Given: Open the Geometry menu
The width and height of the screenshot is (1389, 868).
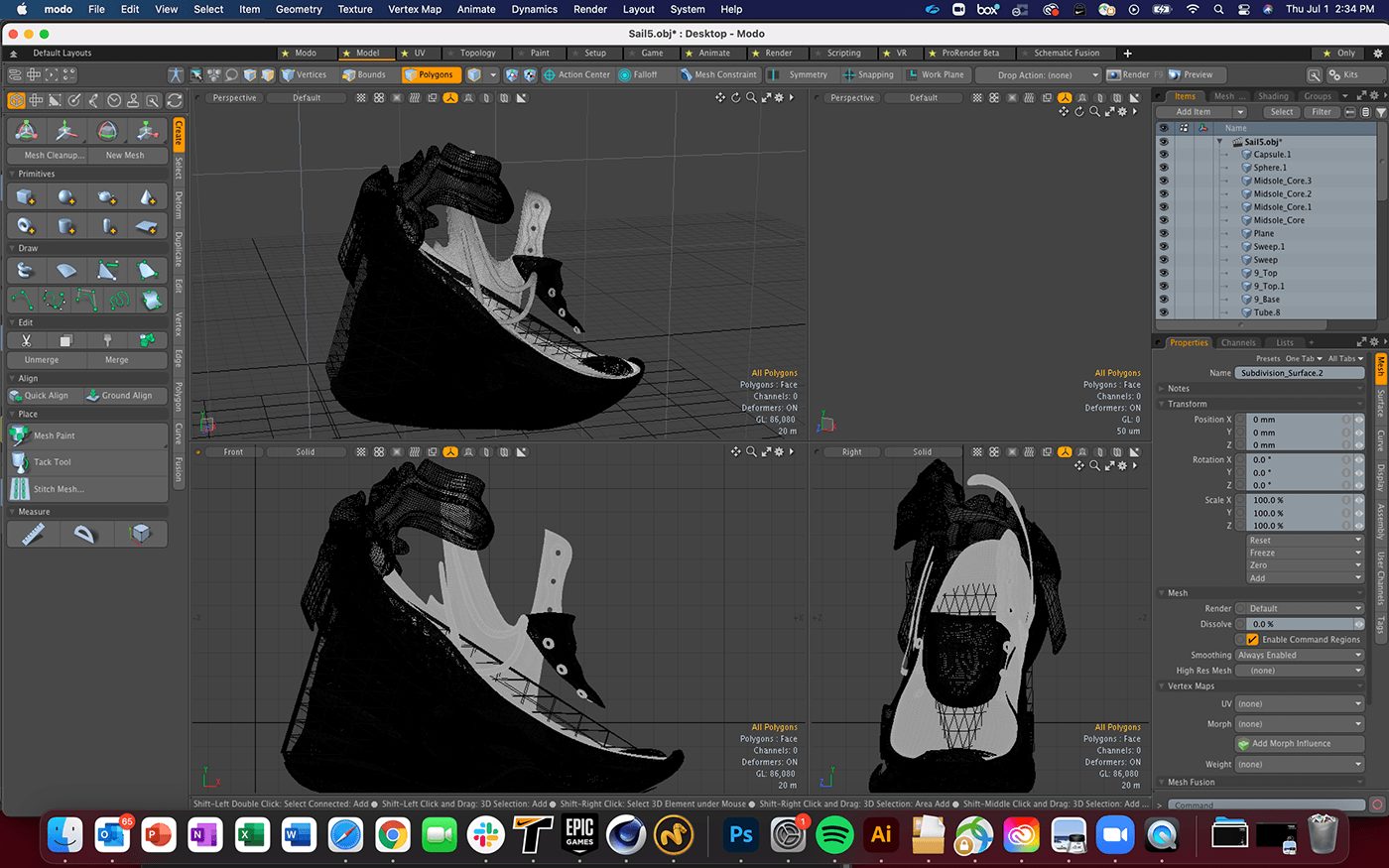Looking at the screenshot, I should click(299, 9).
